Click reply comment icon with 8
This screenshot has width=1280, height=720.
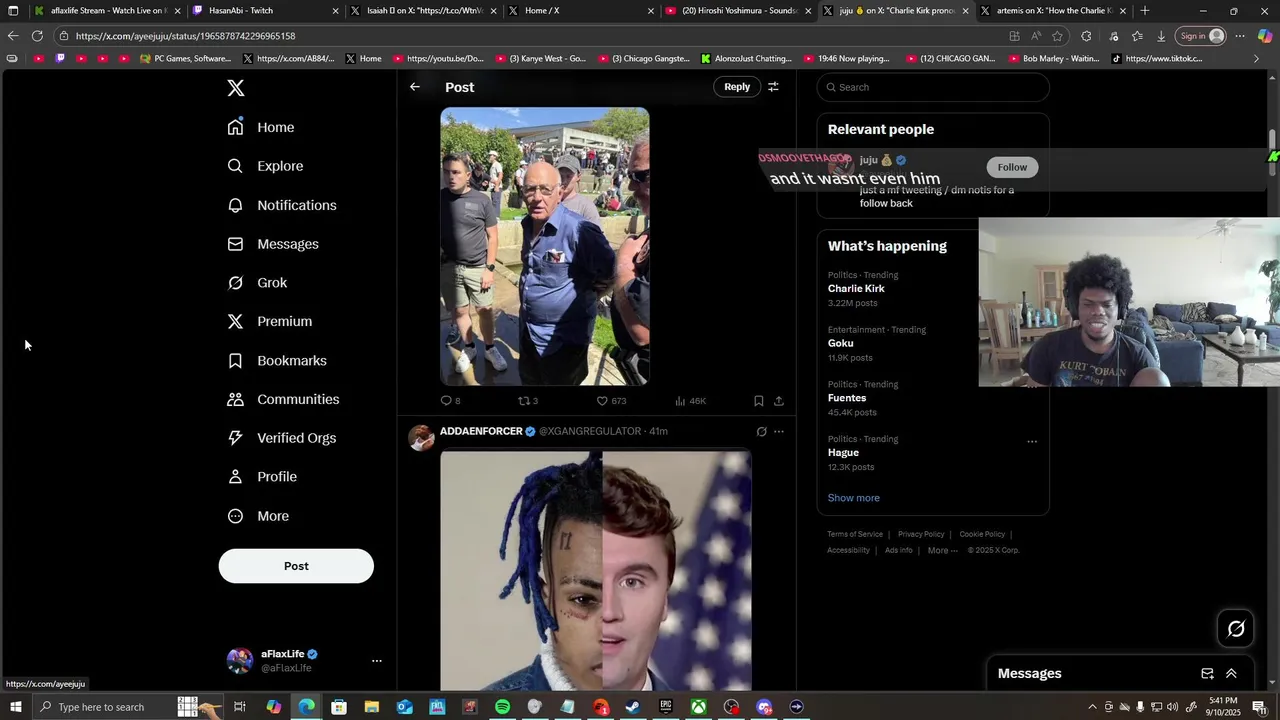(450, 401)
